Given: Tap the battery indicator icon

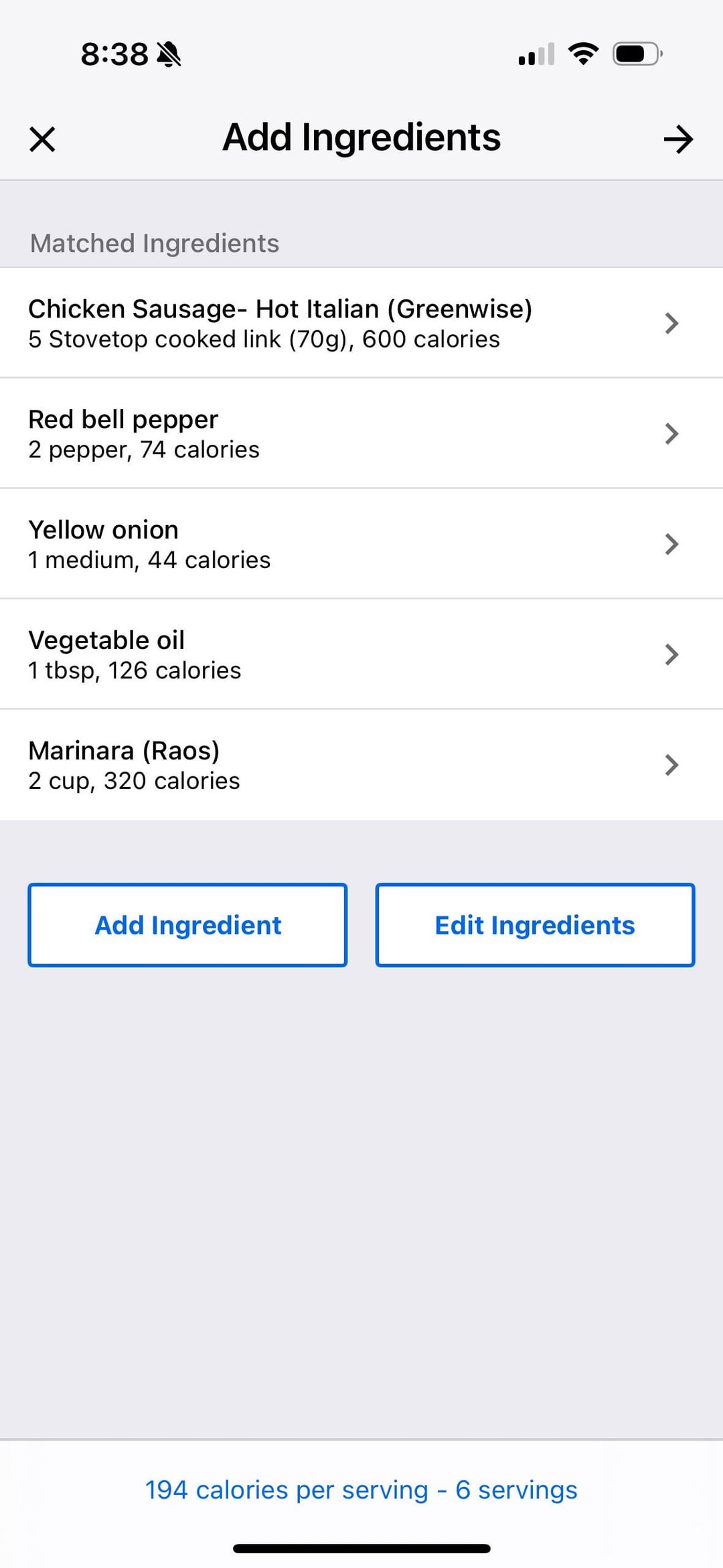Looking at the screenshot, I should tap(637, 54).
